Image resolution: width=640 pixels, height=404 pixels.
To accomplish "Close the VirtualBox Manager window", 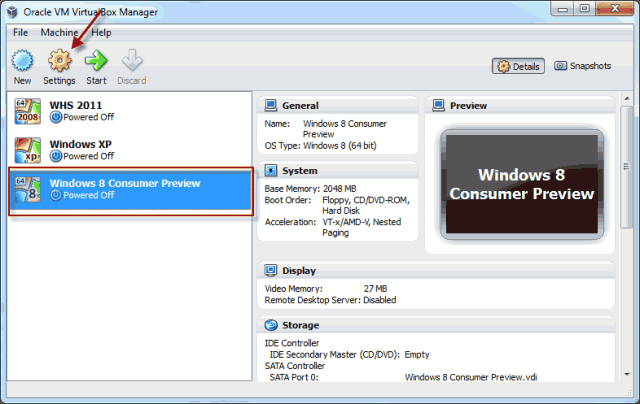I will (x=615, y=9).
